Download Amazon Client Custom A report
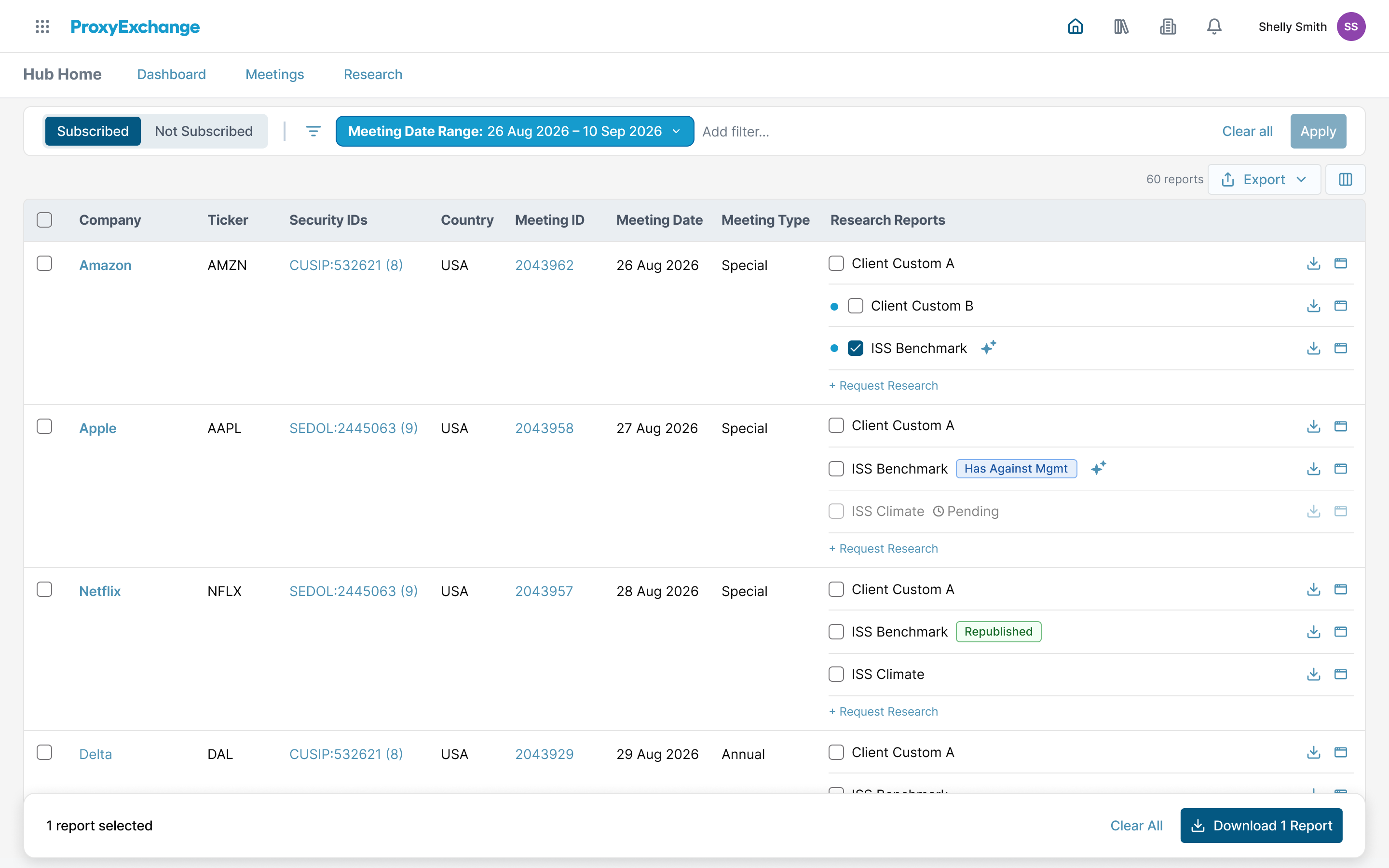Screen dimensions: 1389x868 coord(1313,263)
